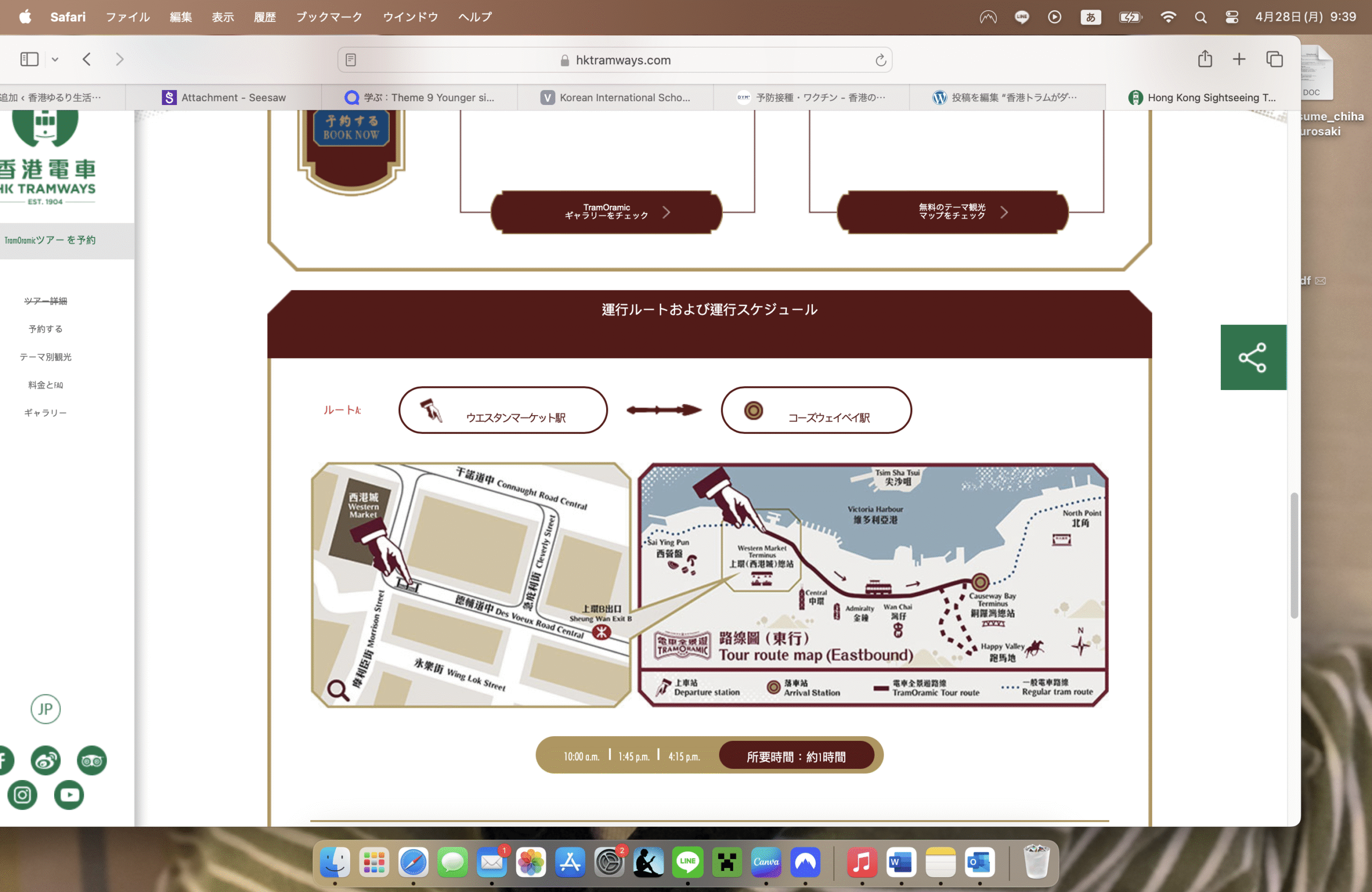Open the Trash in the Dock
The height and width of the screenshot is (892, 1372).
[x=1036, y=861]
